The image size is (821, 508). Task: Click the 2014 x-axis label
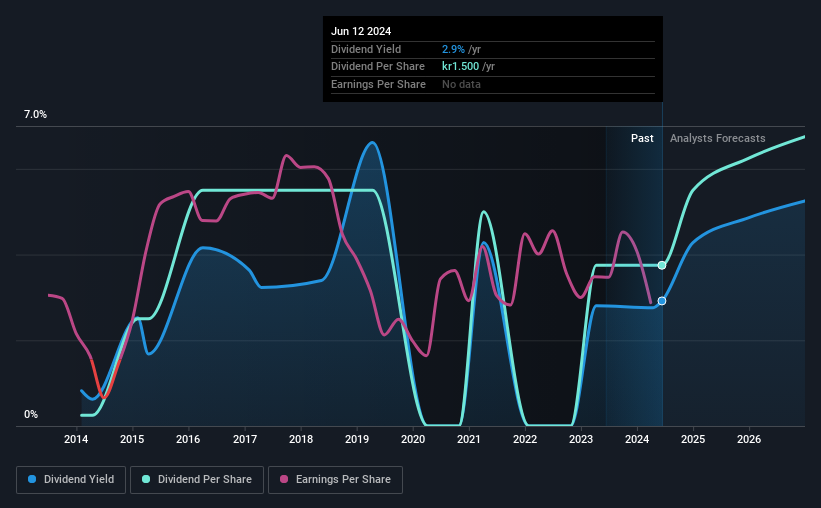tap(76, 439)
